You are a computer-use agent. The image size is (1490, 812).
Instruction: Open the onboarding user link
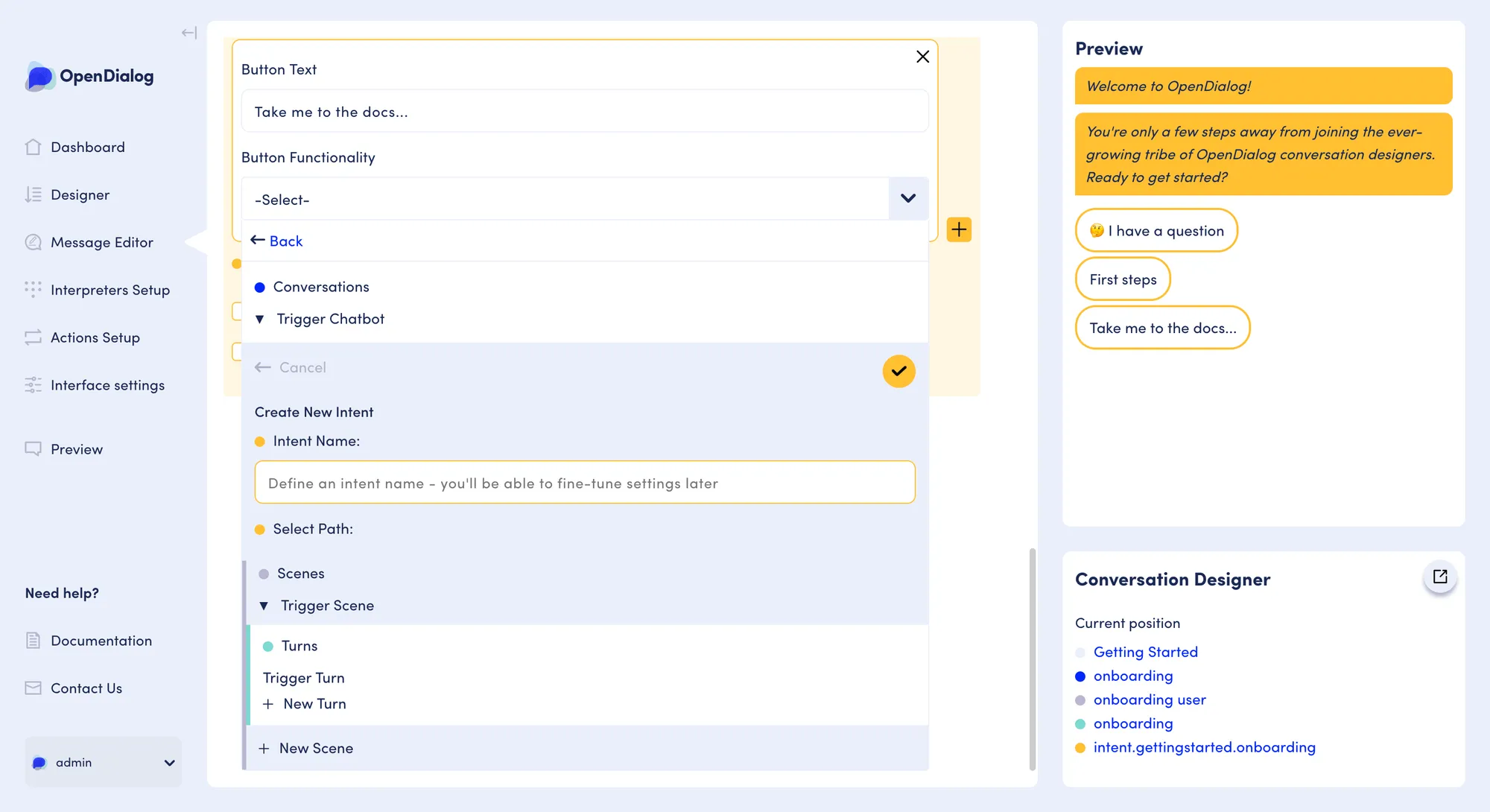pos(1150,700)
